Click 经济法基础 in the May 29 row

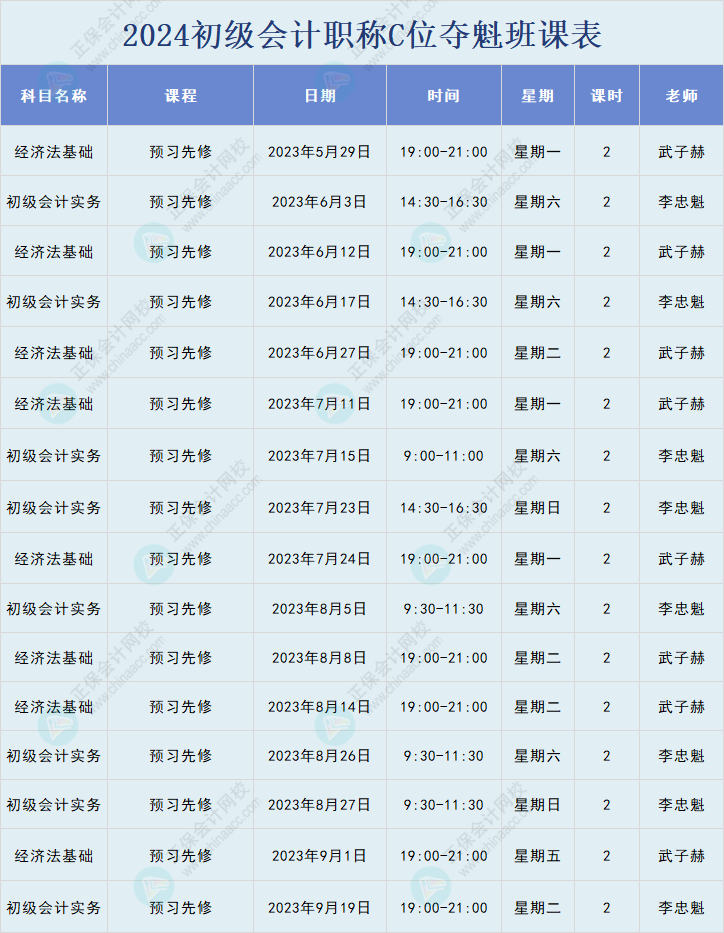coord(54,152)
